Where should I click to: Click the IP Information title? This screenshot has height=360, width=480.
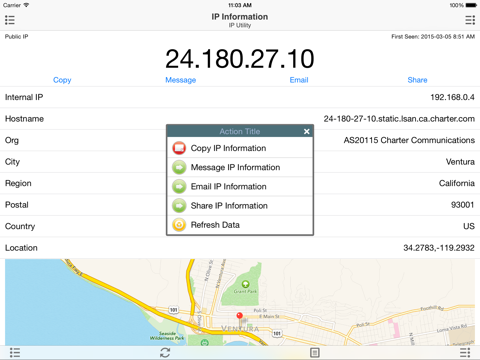point(240,17)
